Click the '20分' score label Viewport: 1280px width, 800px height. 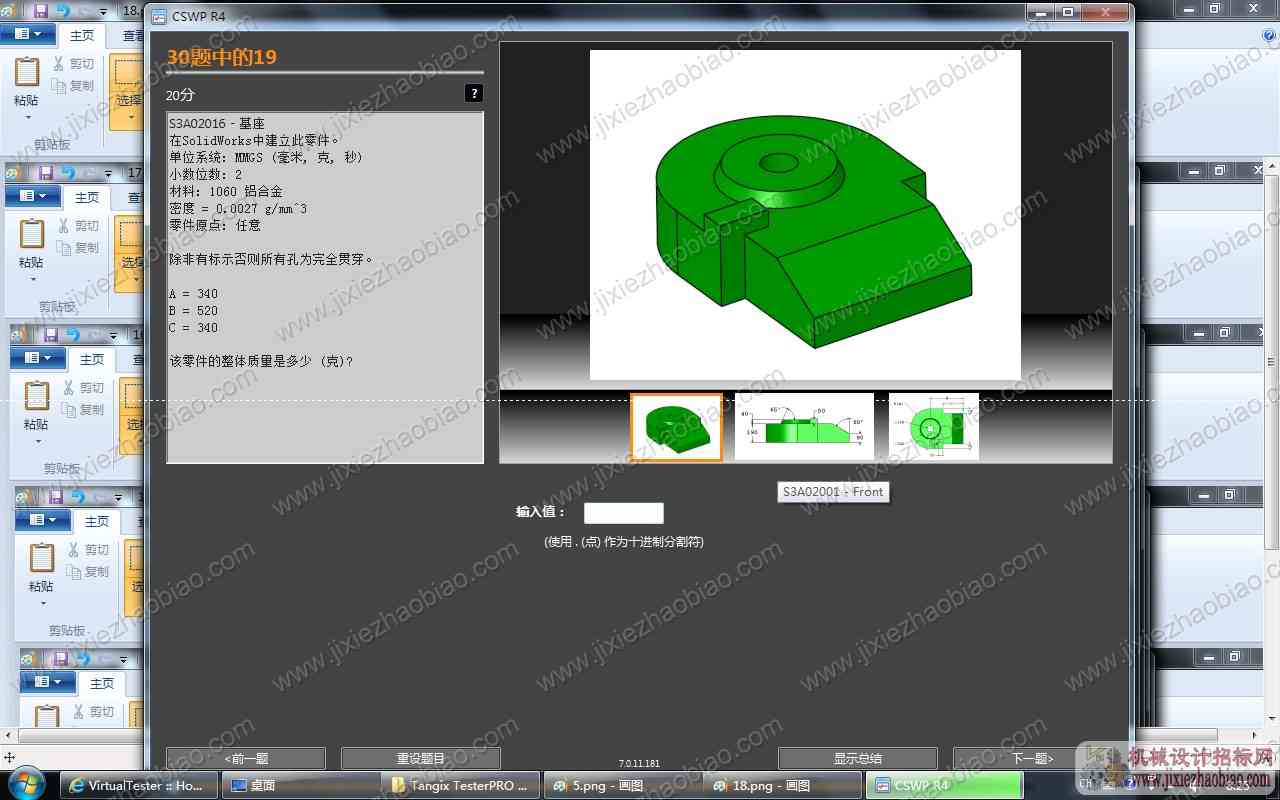pos(180,95)
